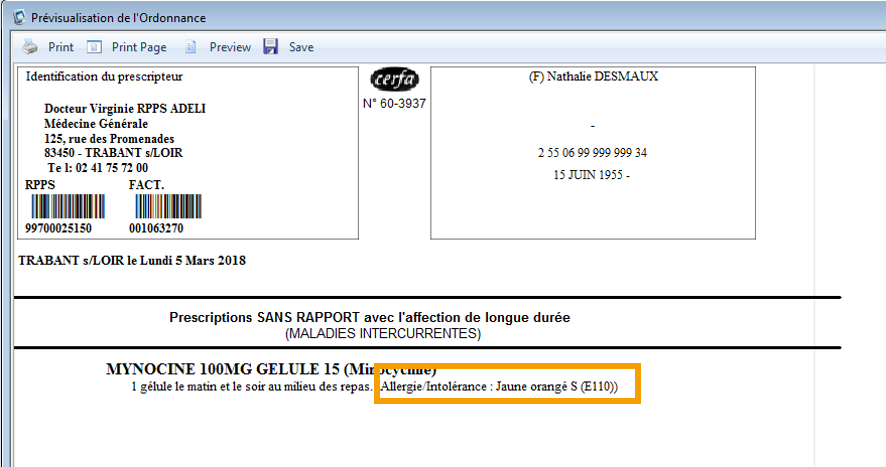Click the window title bar application icon
The height and width of the screenshot is (467, 886).
tap(17, 17)
